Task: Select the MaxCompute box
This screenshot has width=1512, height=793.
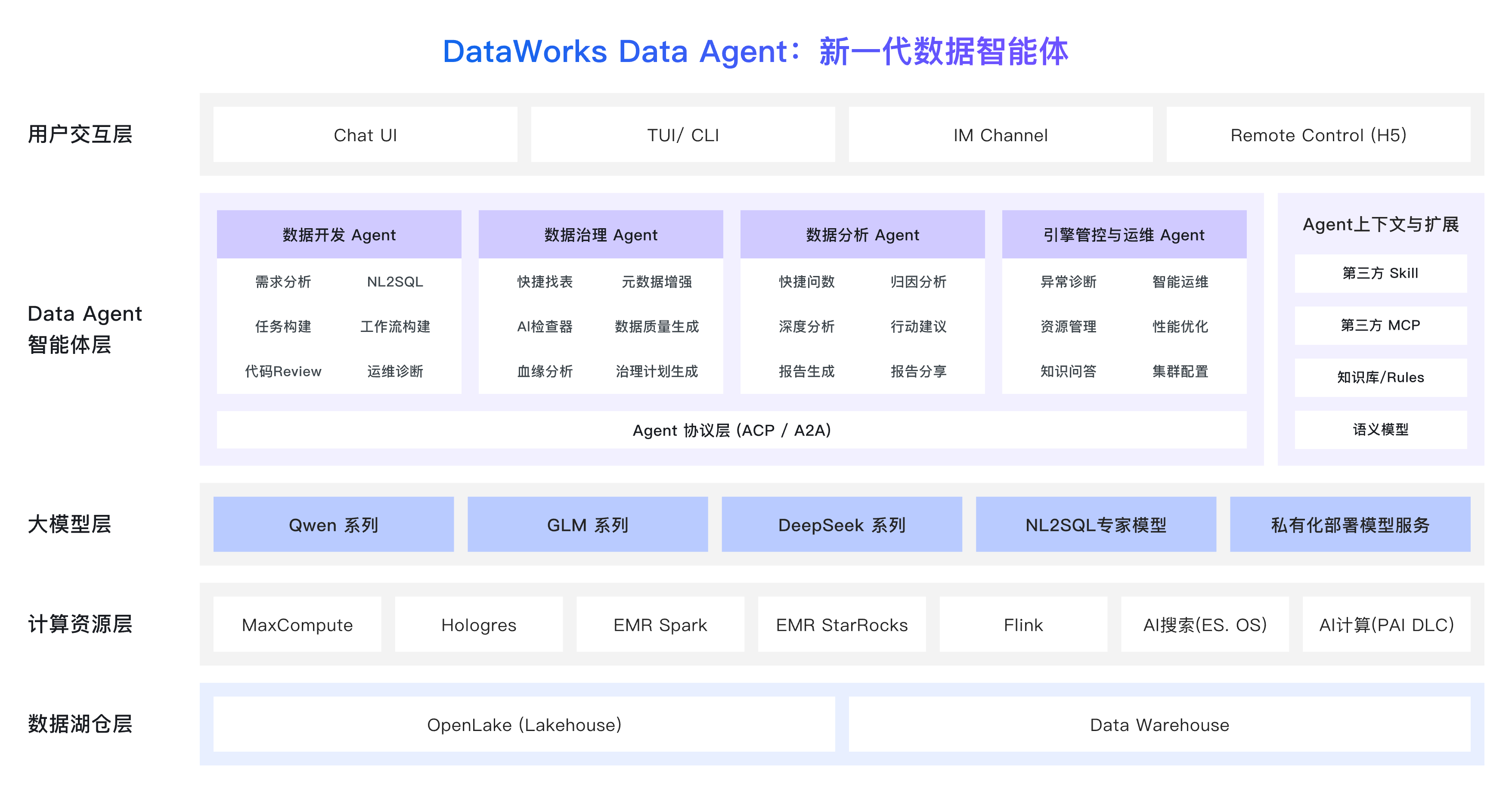Action: [x=297, y=624]
